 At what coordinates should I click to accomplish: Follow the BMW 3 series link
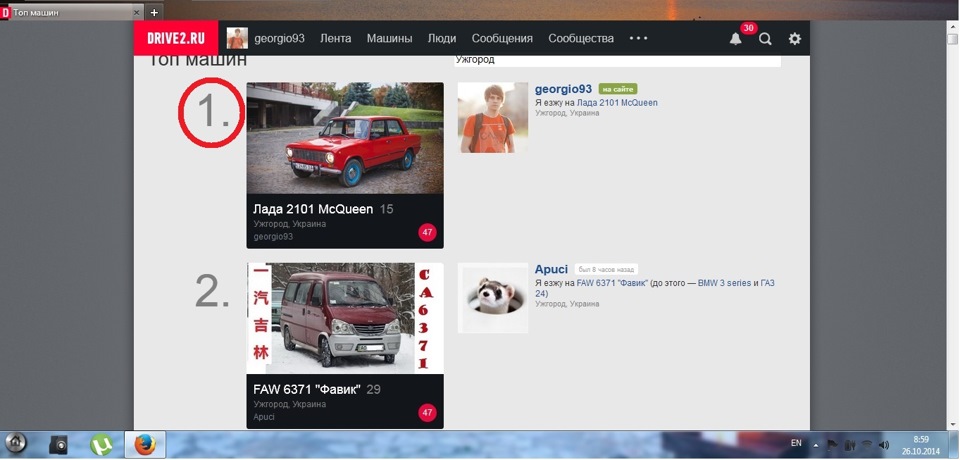724,283
